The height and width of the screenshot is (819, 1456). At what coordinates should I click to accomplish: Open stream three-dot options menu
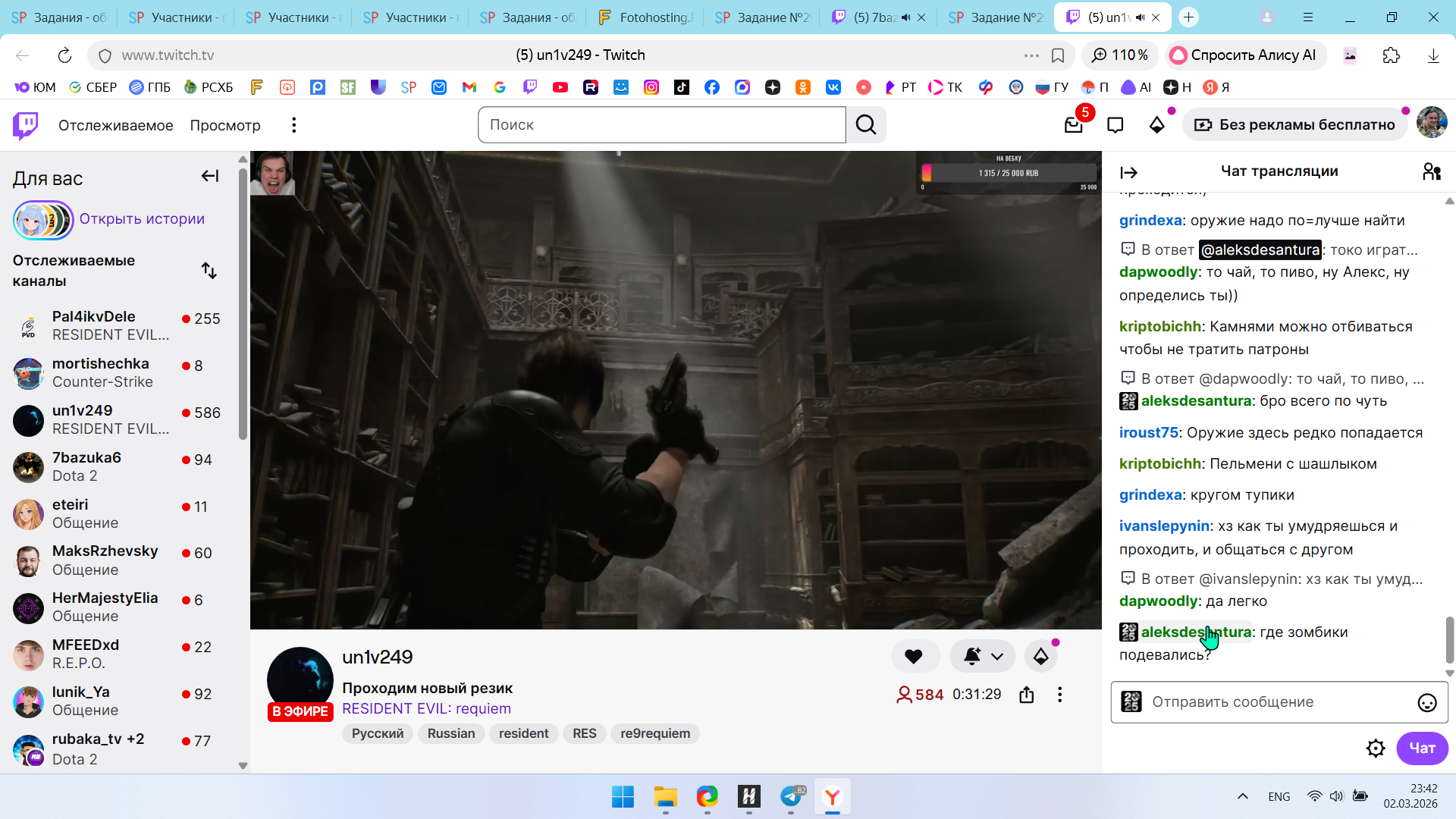click(x=1059, y=695)
